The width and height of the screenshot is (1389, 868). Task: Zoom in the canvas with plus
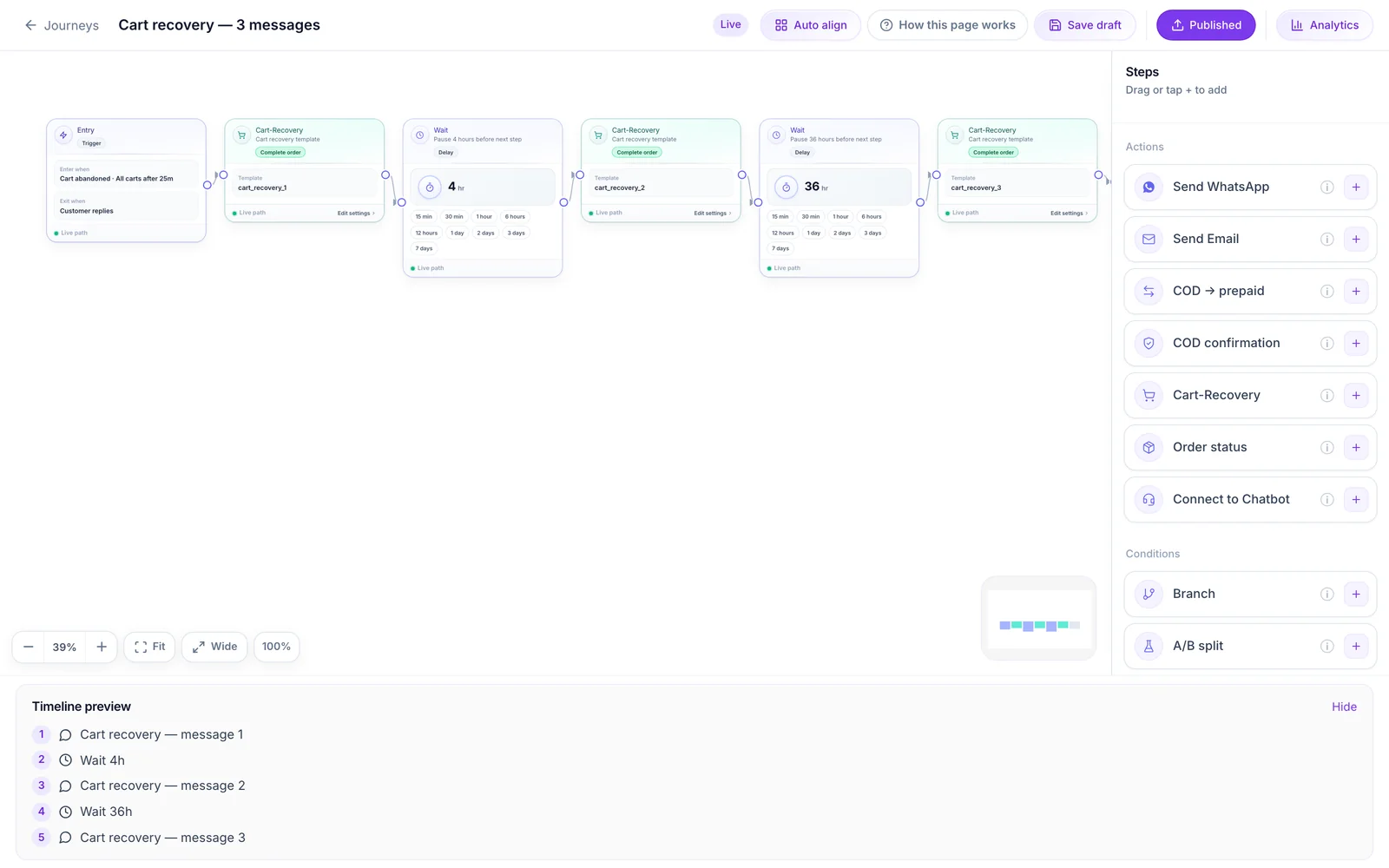click(x=102, y=647)
